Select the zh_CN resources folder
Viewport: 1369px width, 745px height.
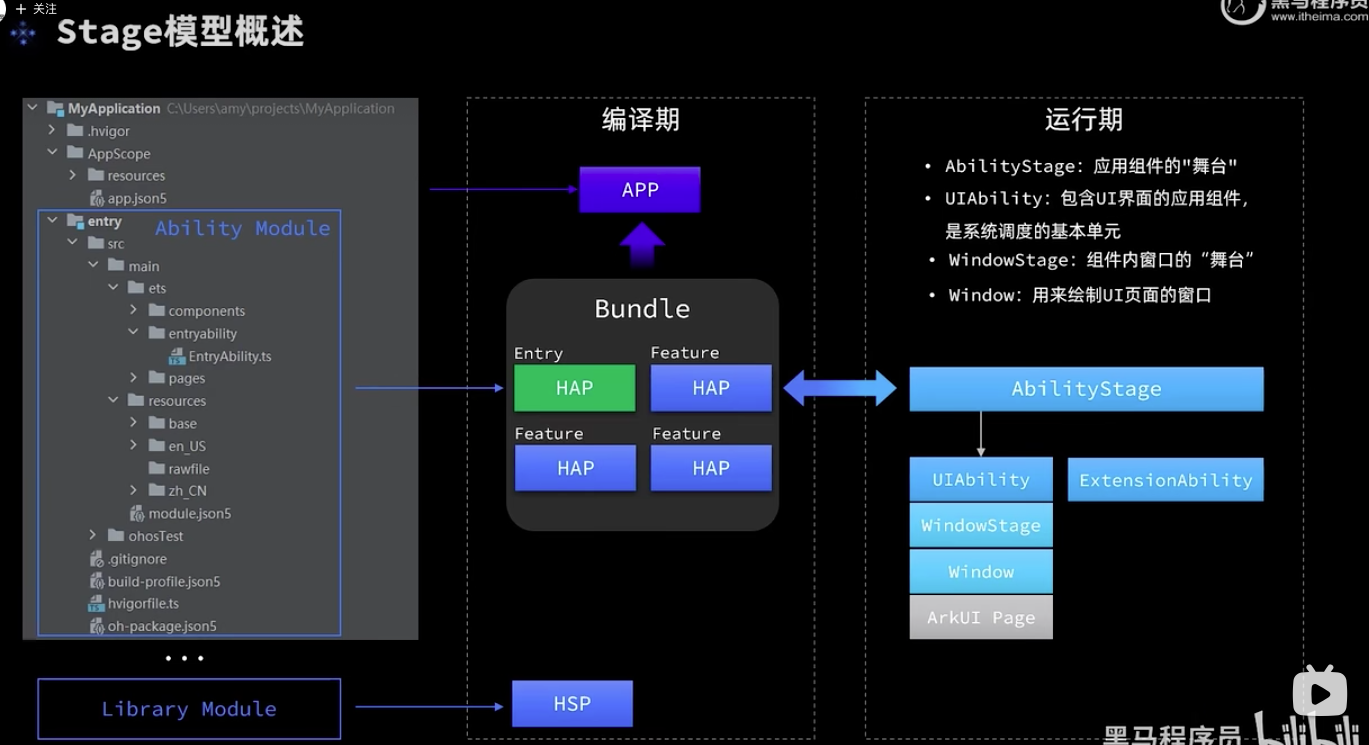[186, 491]
